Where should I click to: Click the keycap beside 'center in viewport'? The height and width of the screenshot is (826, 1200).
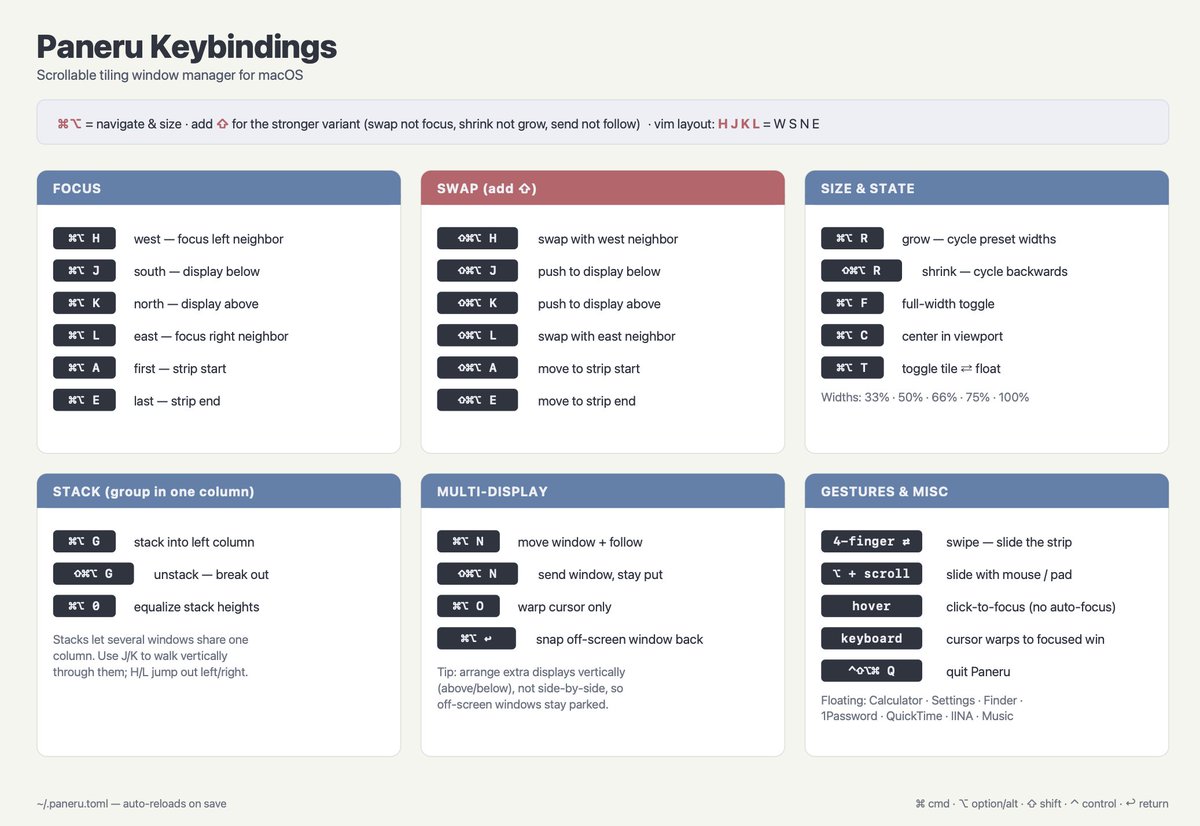click(x=852, y=336)
